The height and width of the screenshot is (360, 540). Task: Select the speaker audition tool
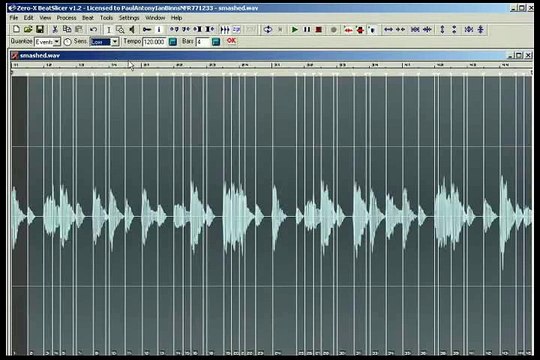click(x=132, y=30)
